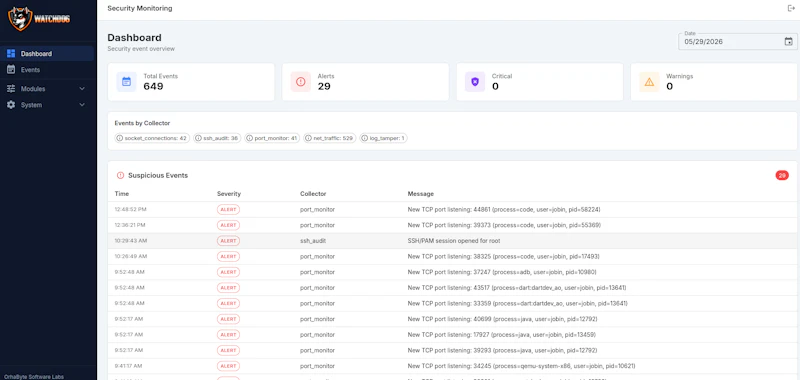Screen dimensions: 800x380
Task: Select message for TCP port 40699
Action: (x=503, y=319)
